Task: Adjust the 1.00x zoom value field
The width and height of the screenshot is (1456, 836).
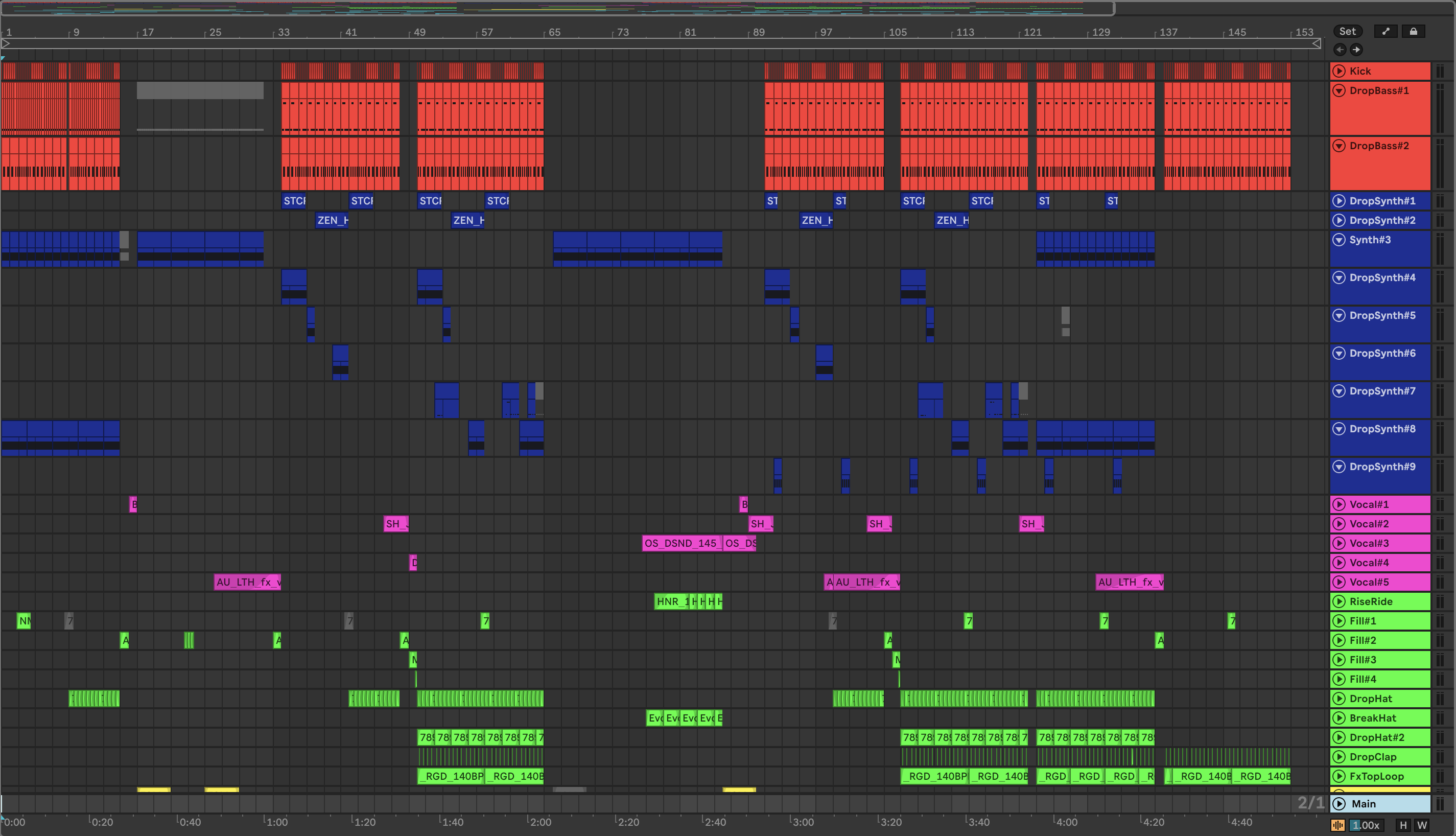Action: (1367, 825)
